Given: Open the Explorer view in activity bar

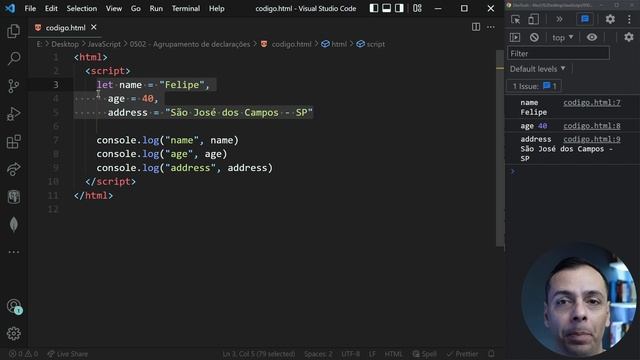Looking at the screenshot, I should click(x=13, y=31).
